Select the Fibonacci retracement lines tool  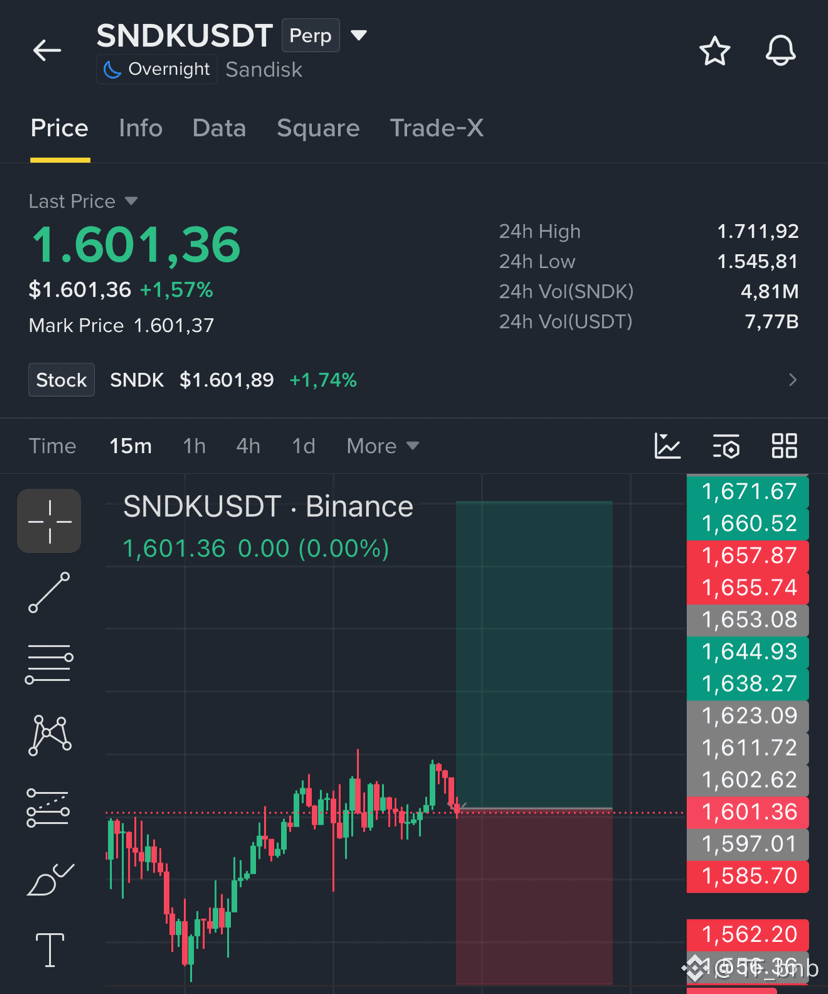click(49, 664)
